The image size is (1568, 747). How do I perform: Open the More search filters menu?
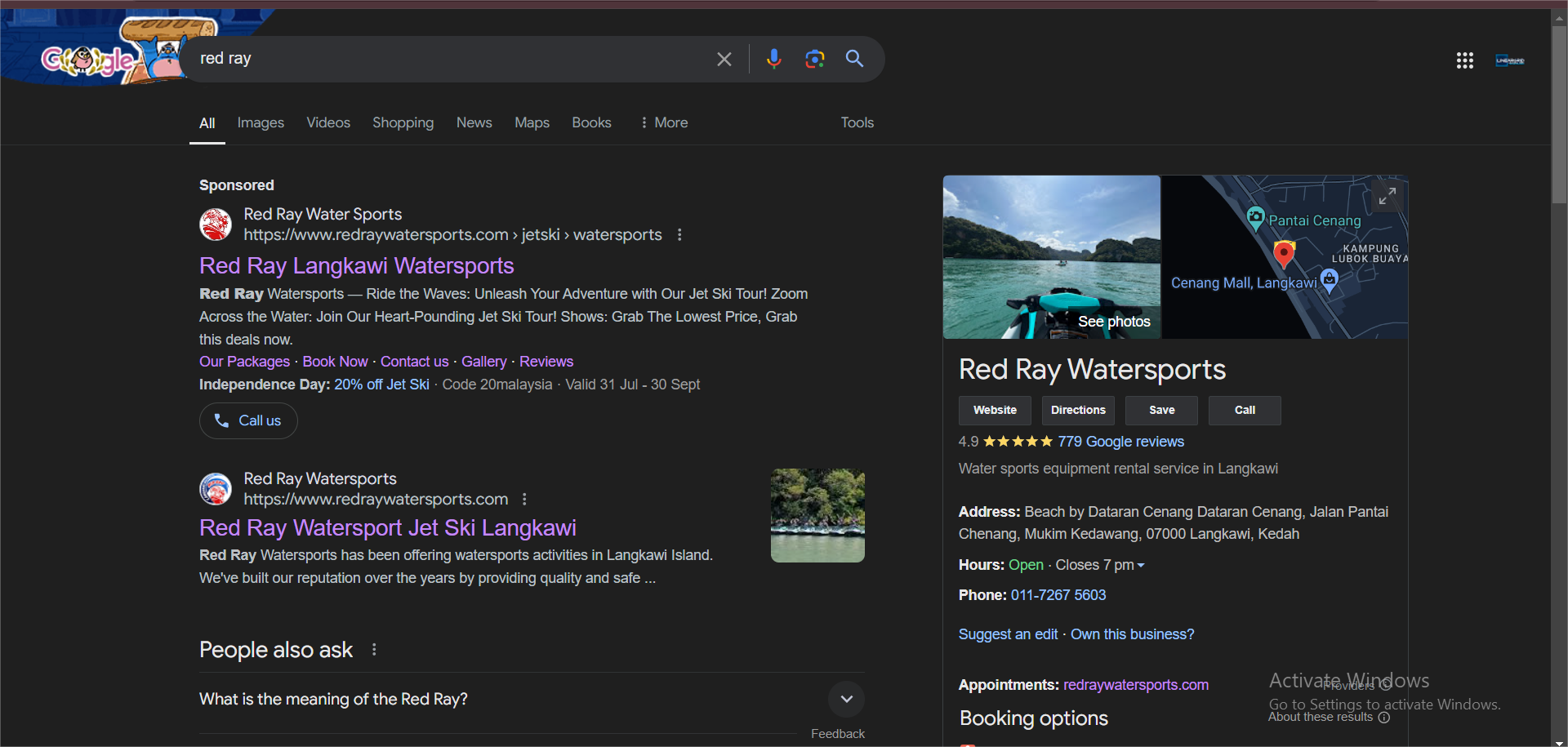tap(664, 122)
